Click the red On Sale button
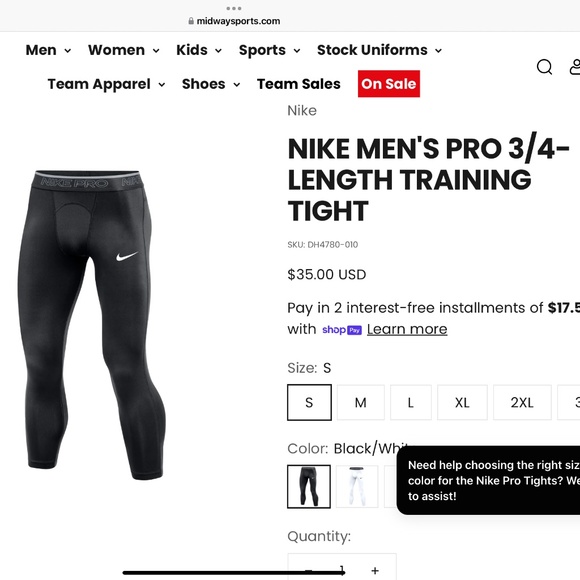Screen dimensions: 580x580 (x=389, y=84)
